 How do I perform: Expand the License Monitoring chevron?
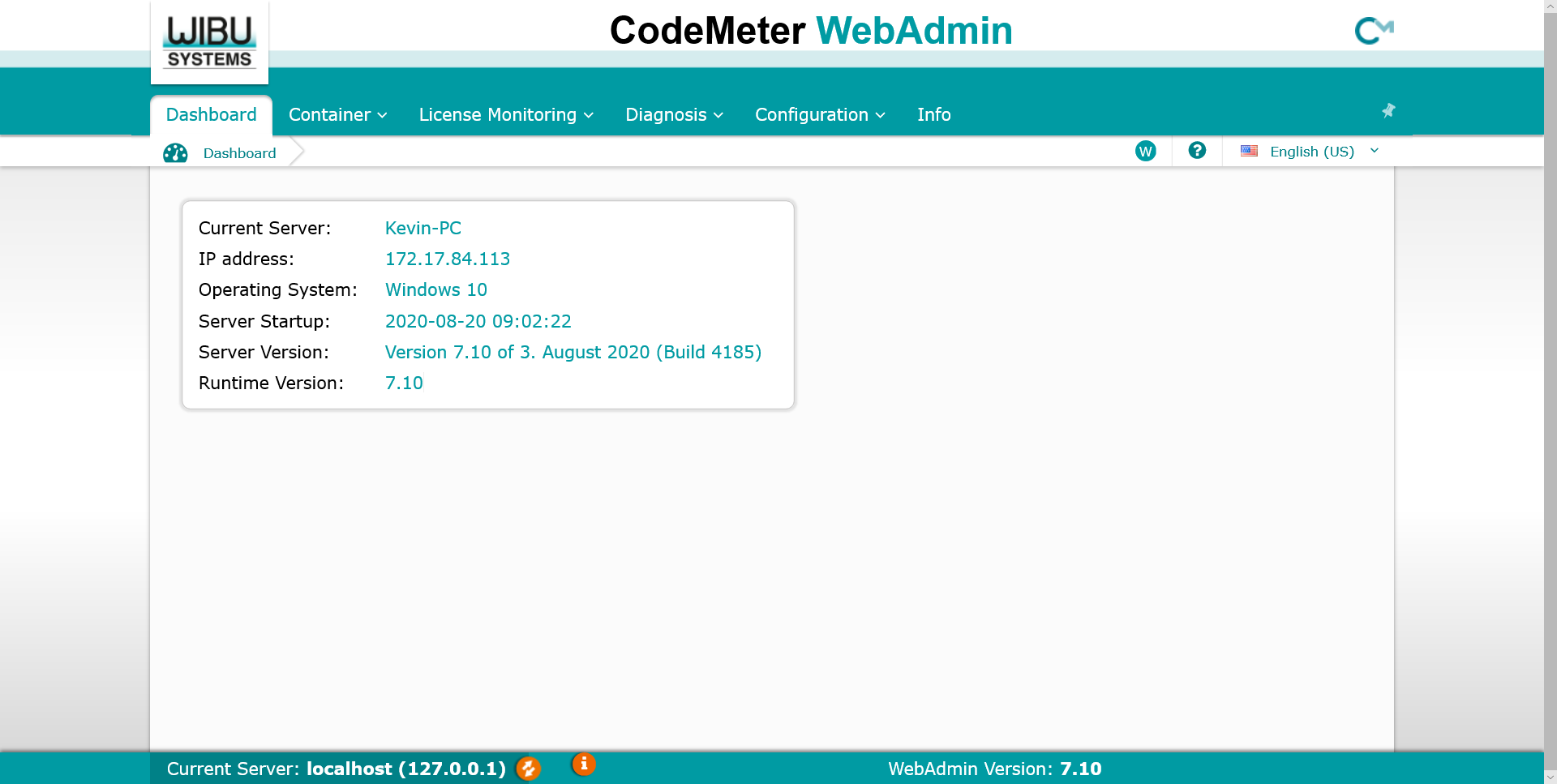(x=589, y=115)
